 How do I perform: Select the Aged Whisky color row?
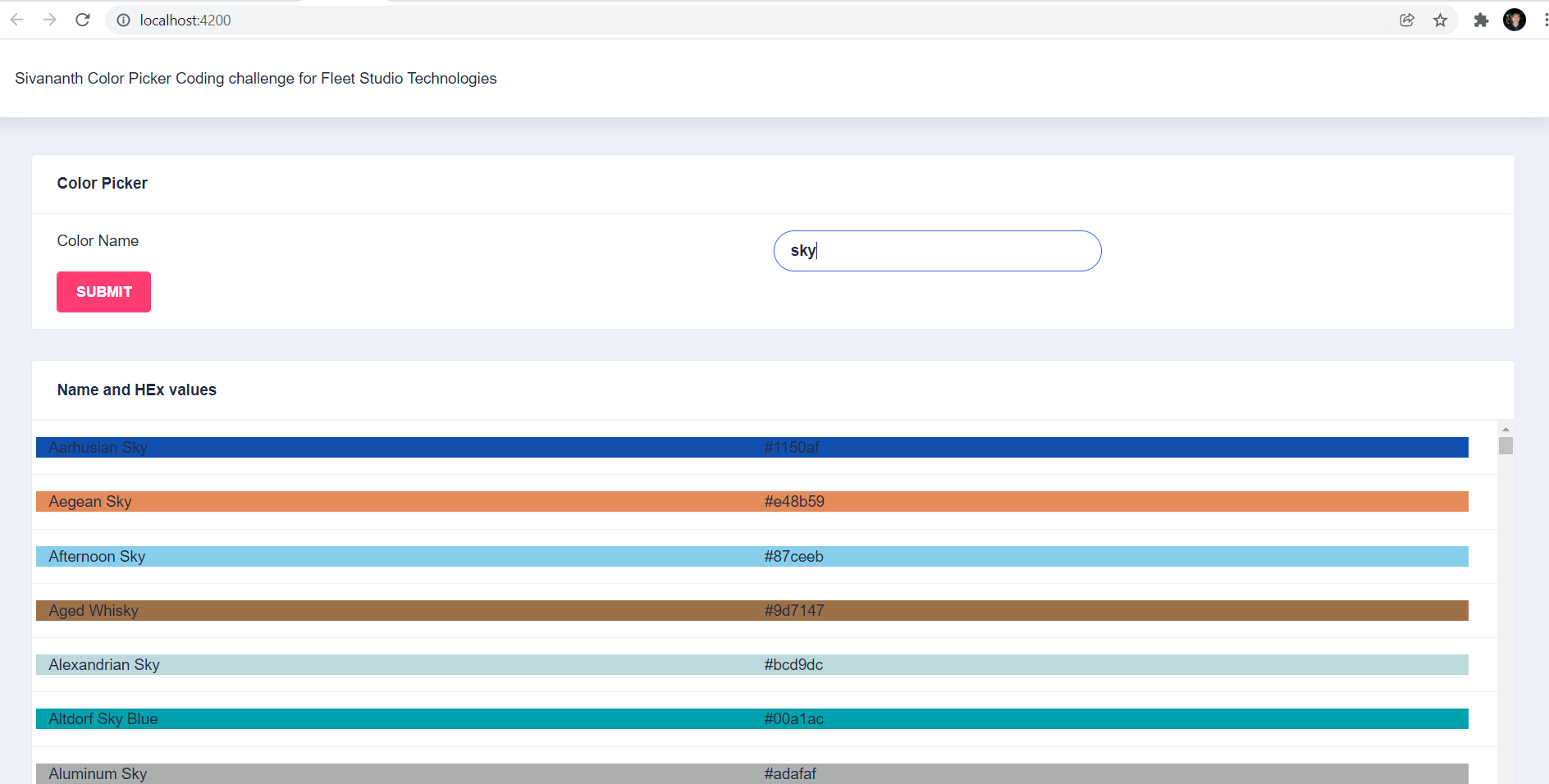(x=410, y=610)
